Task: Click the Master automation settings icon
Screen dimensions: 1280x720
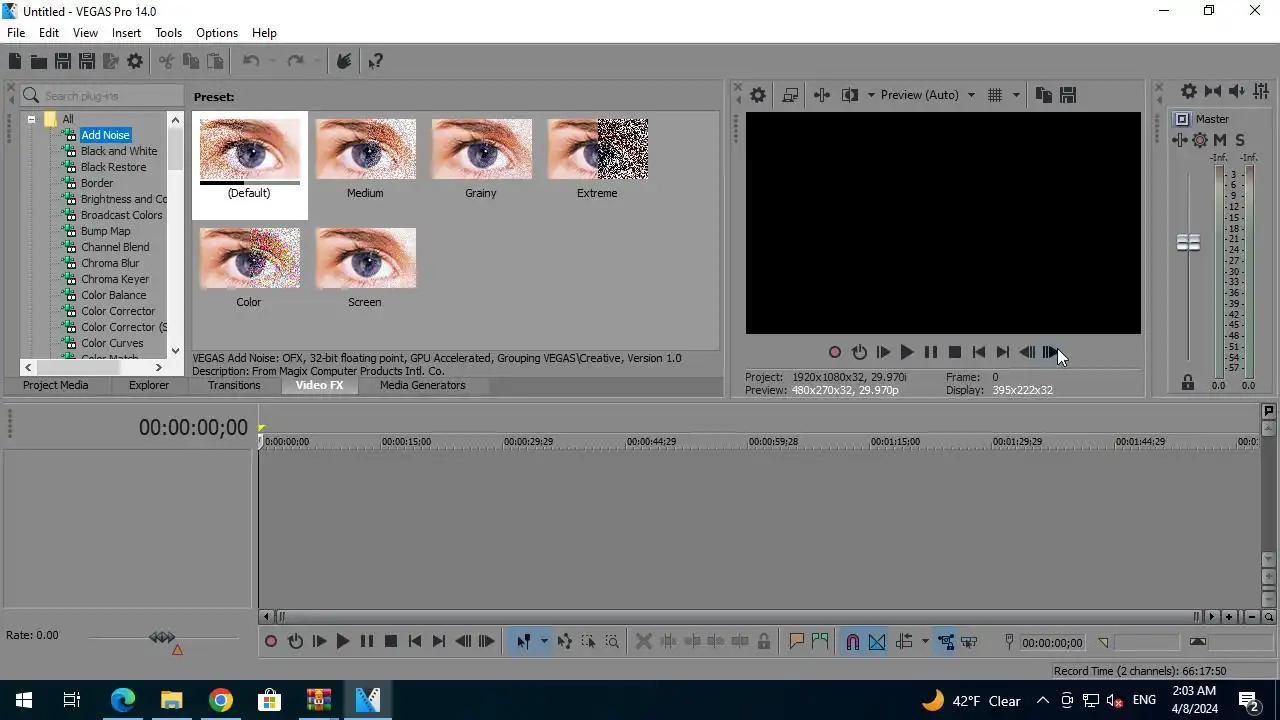Action: tap(1200, 140)
